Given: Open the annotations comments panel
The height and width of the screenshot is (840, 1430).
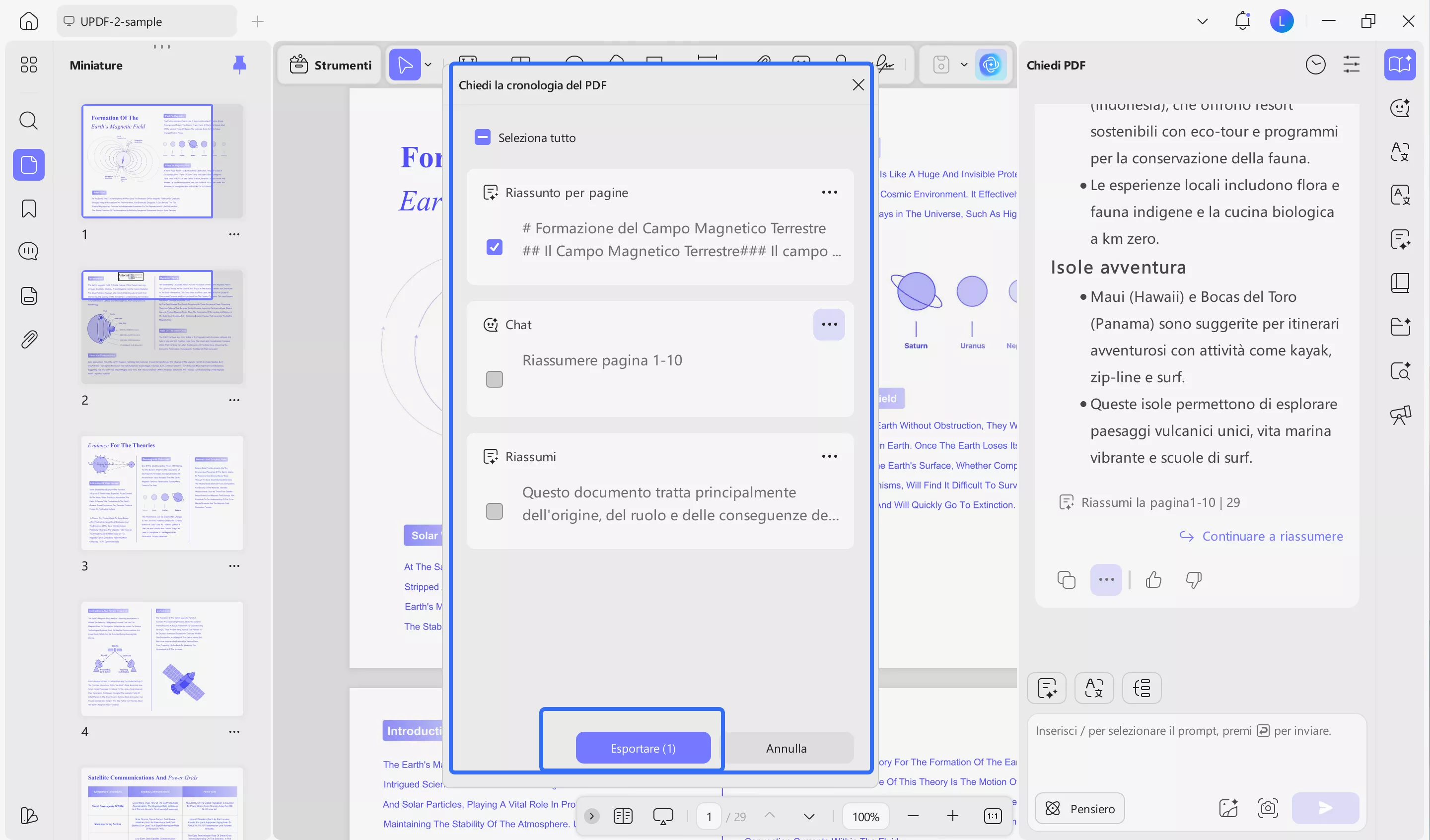Looking at the screenshot, I should click(28, 250).
